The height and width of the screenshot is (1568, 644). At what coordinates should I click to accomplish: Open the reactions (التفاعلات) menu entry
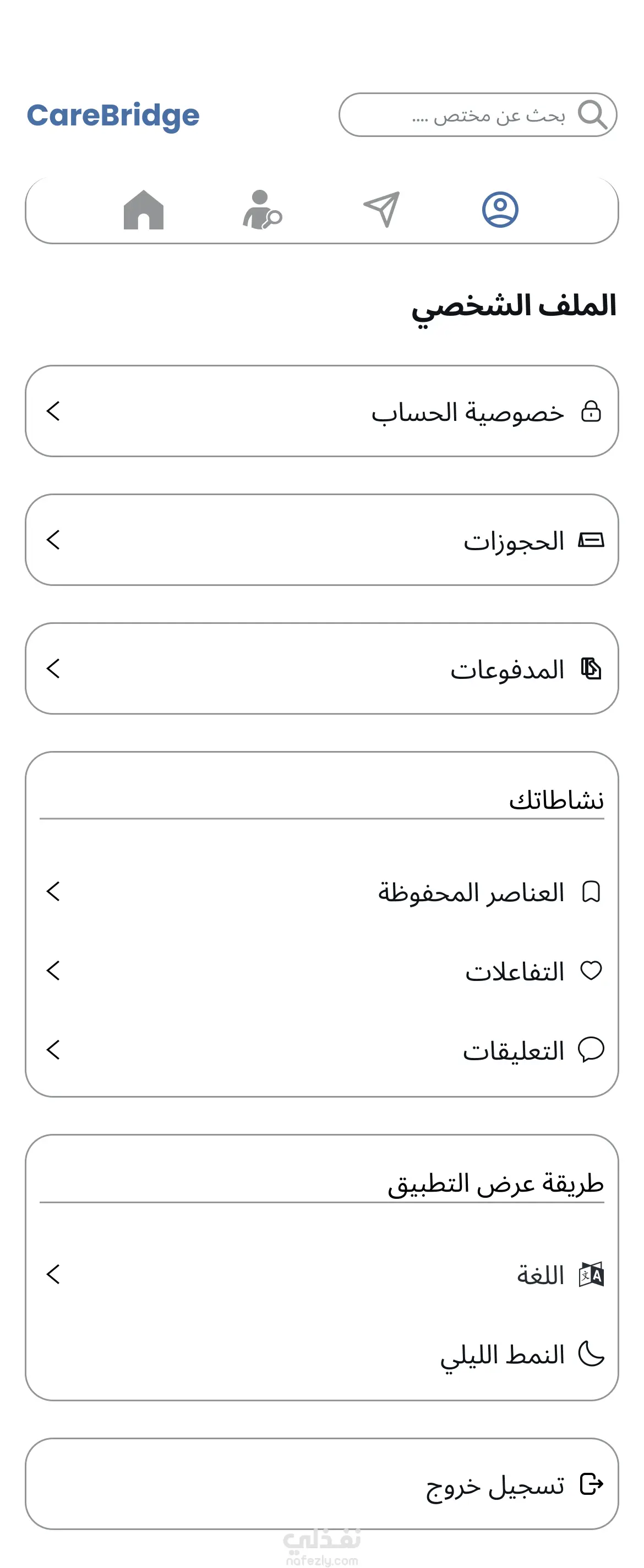(x=322, y=971)
